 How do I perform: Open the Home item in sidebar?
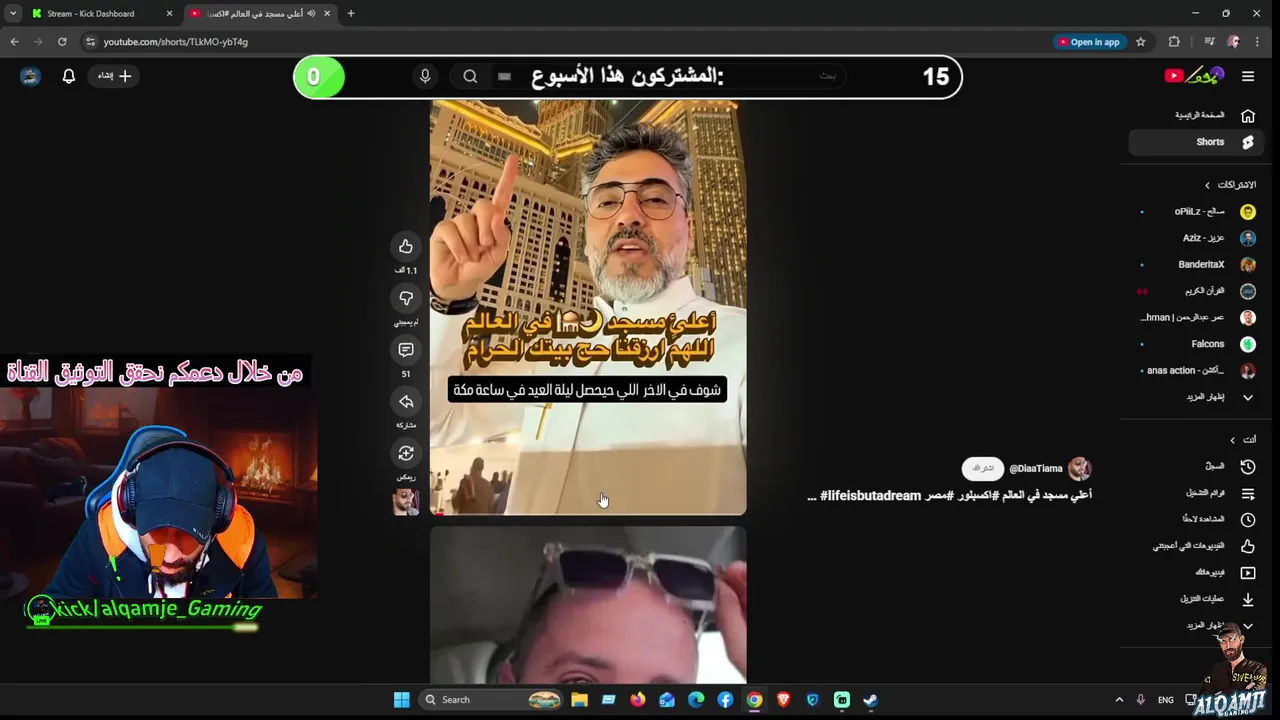pyautogui.click(x=1194, y=116)
